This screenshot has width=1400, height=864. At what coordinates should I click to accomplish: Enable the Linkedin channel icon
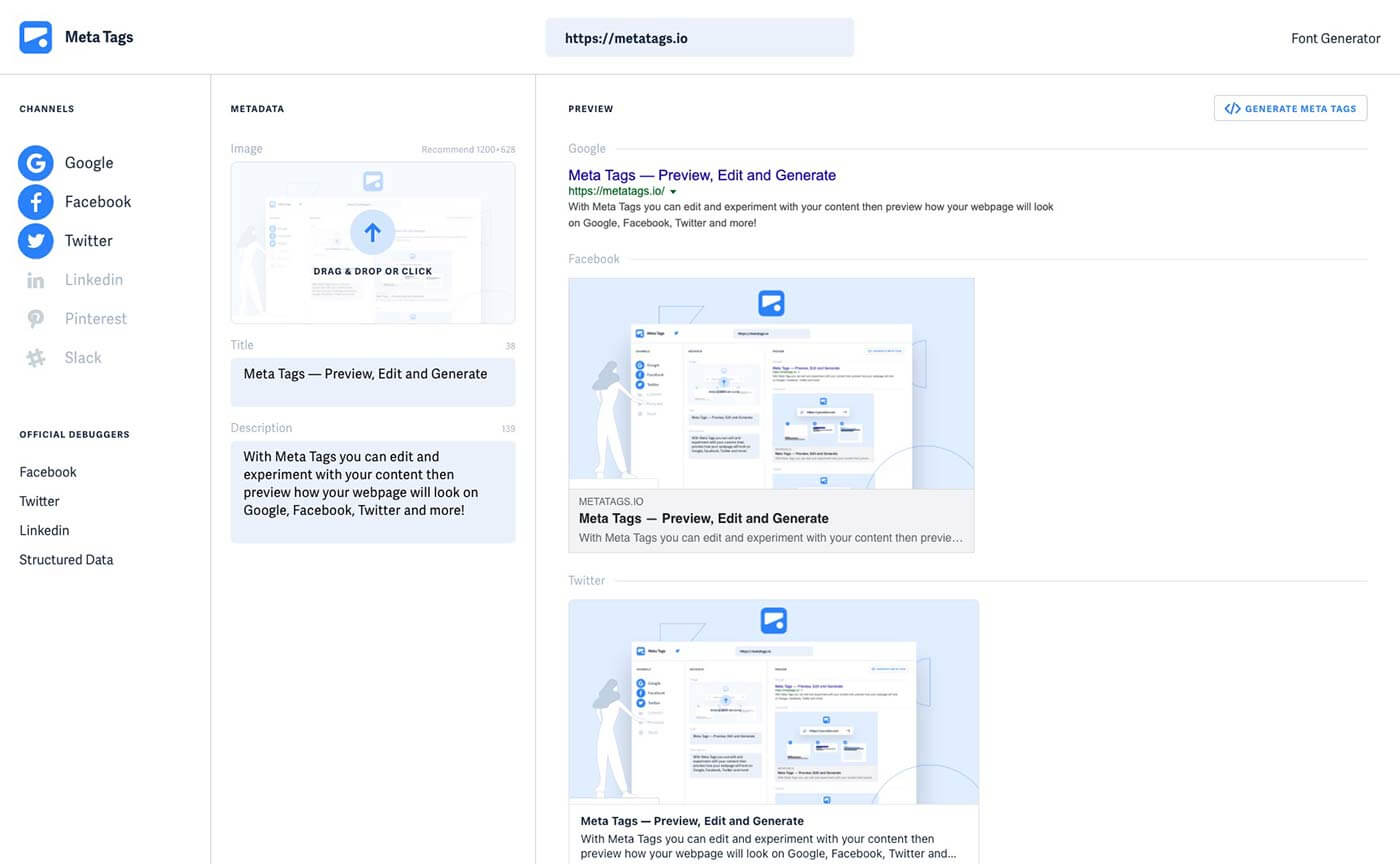pos(36,280)
